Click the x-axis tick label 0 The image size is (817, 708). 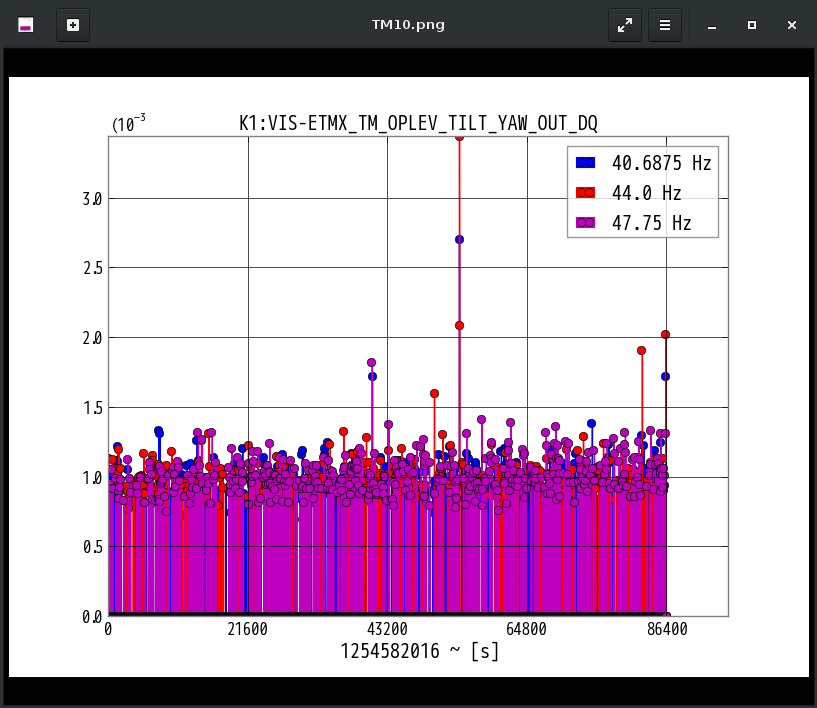108,629
